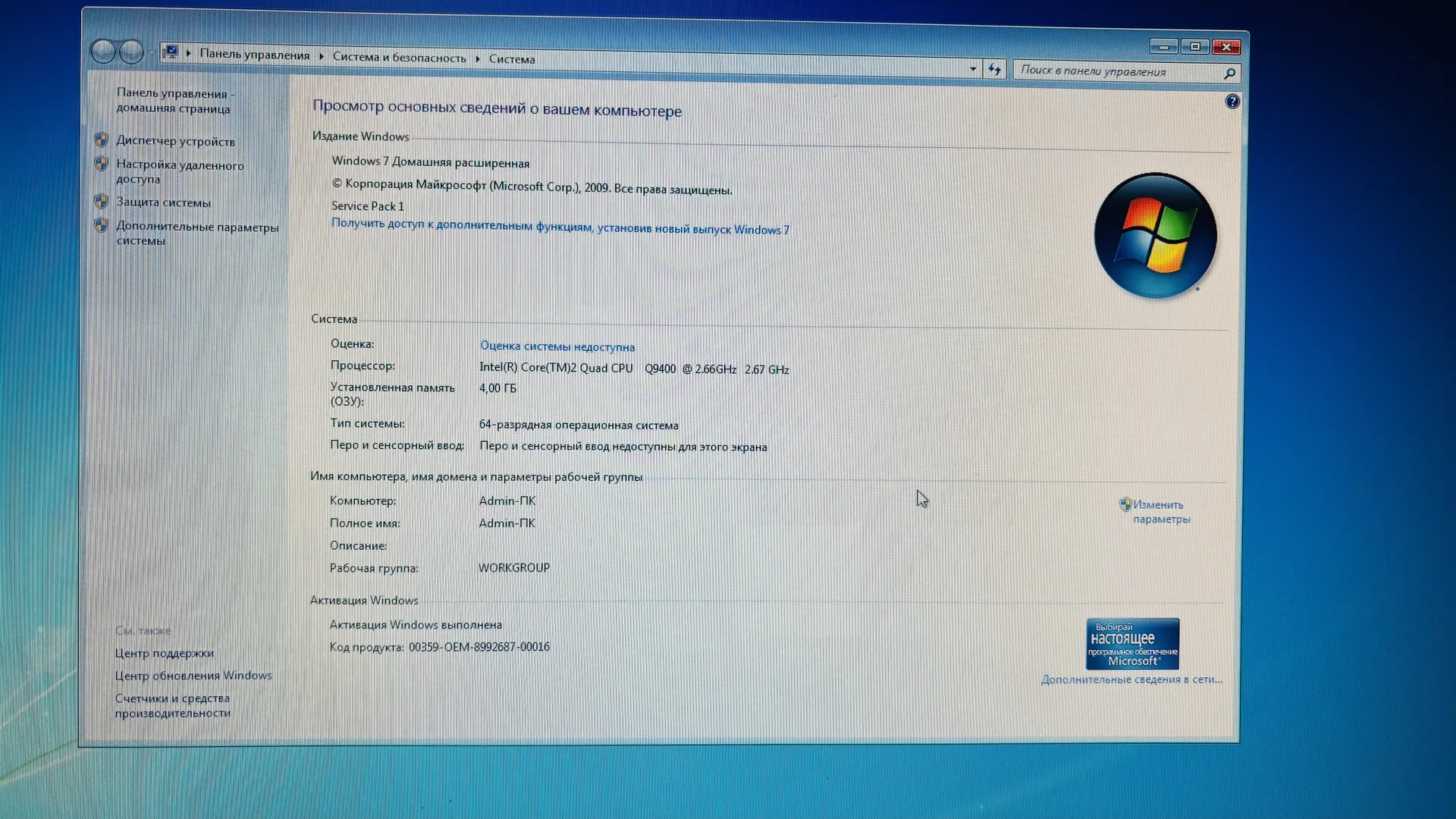Viewport: 1456px width, 819px height.
Task: Select Система и безопасность breadcrumb item
Action: [x=399, y=57]
